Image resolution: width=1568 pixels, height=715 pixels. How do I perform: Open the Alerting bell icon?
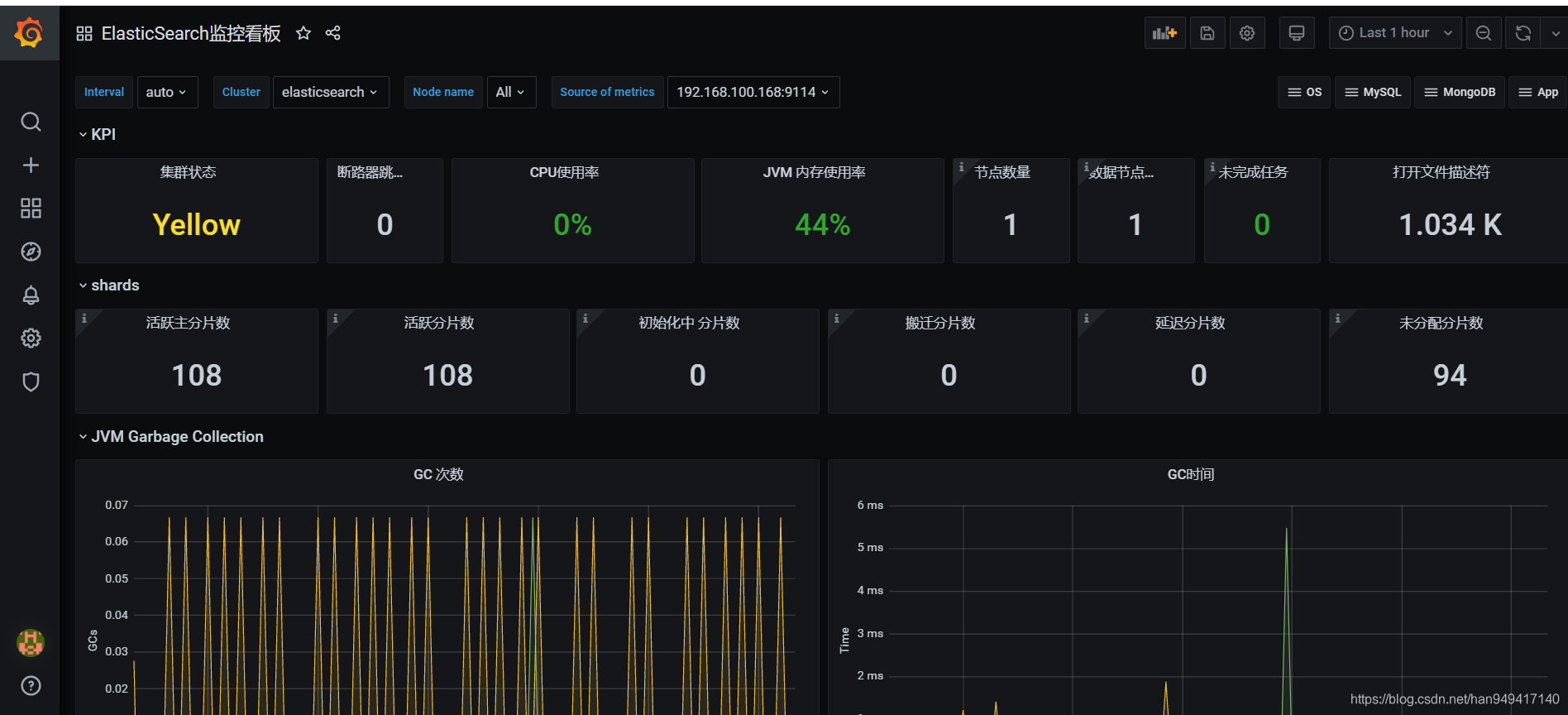pos(31,295)
